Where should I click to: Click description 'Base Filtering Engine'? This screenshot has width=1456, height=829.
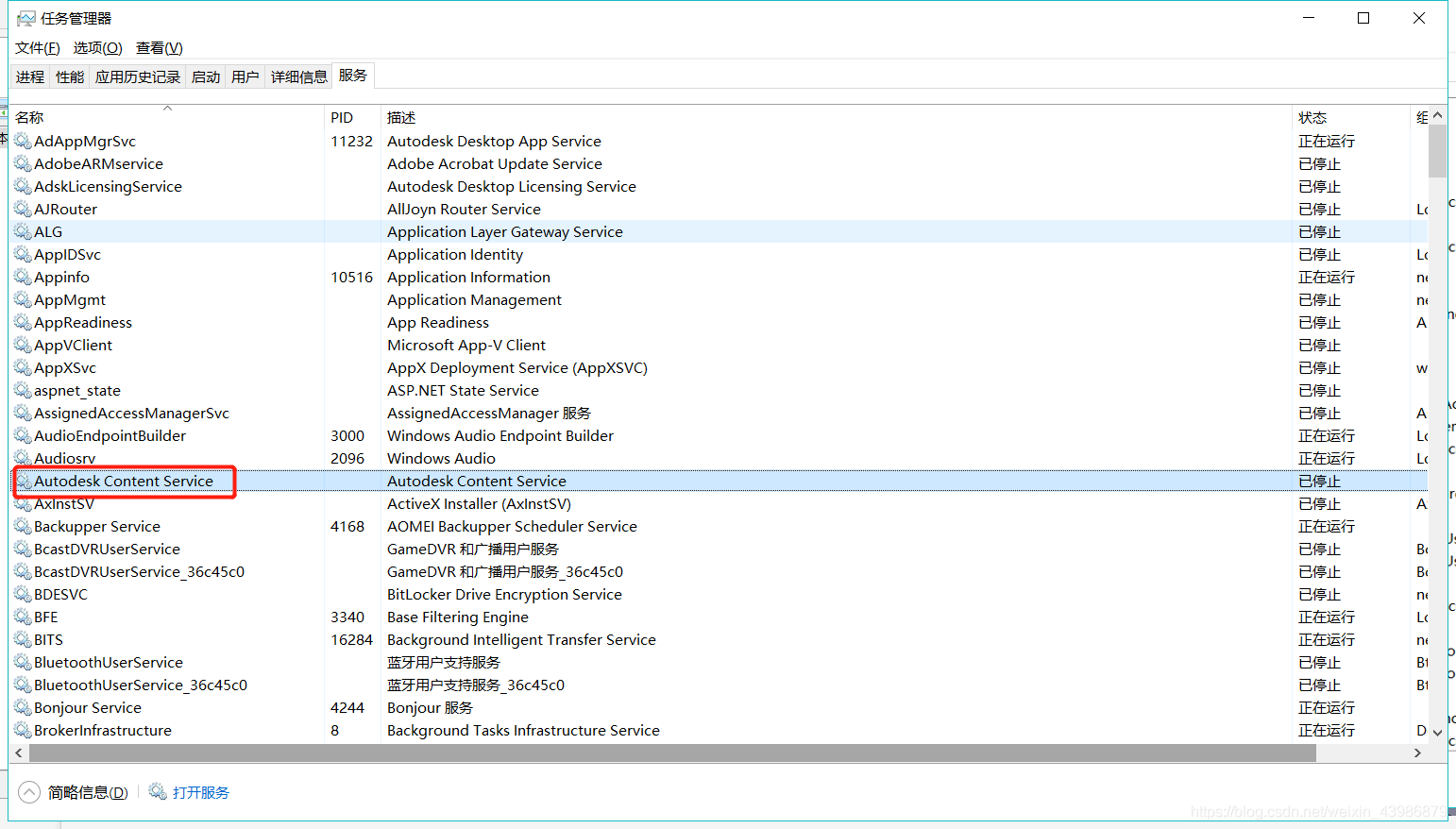coord(458,617)
